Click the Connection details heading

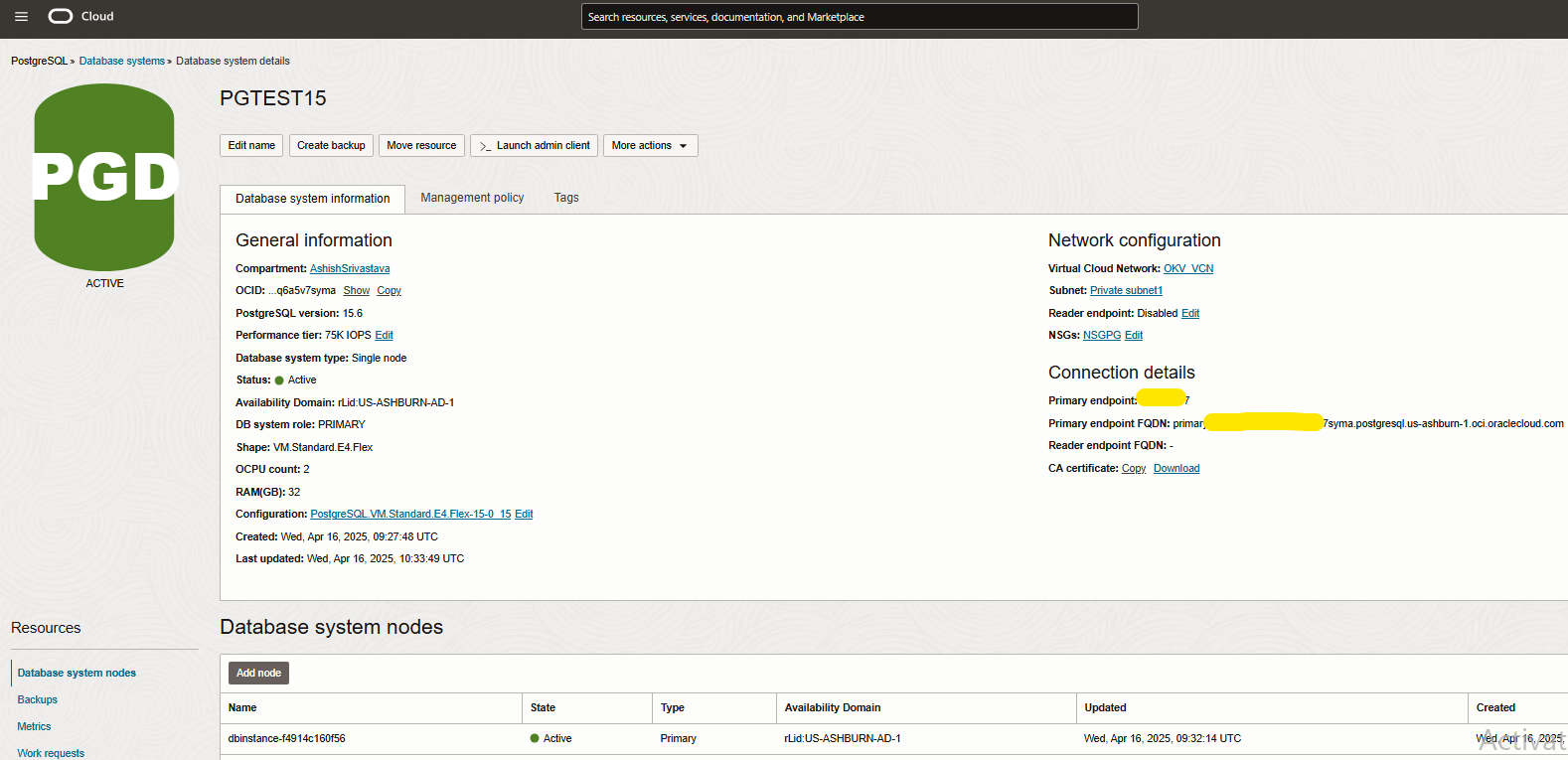pyautogui.click(x=1122, y=373)
